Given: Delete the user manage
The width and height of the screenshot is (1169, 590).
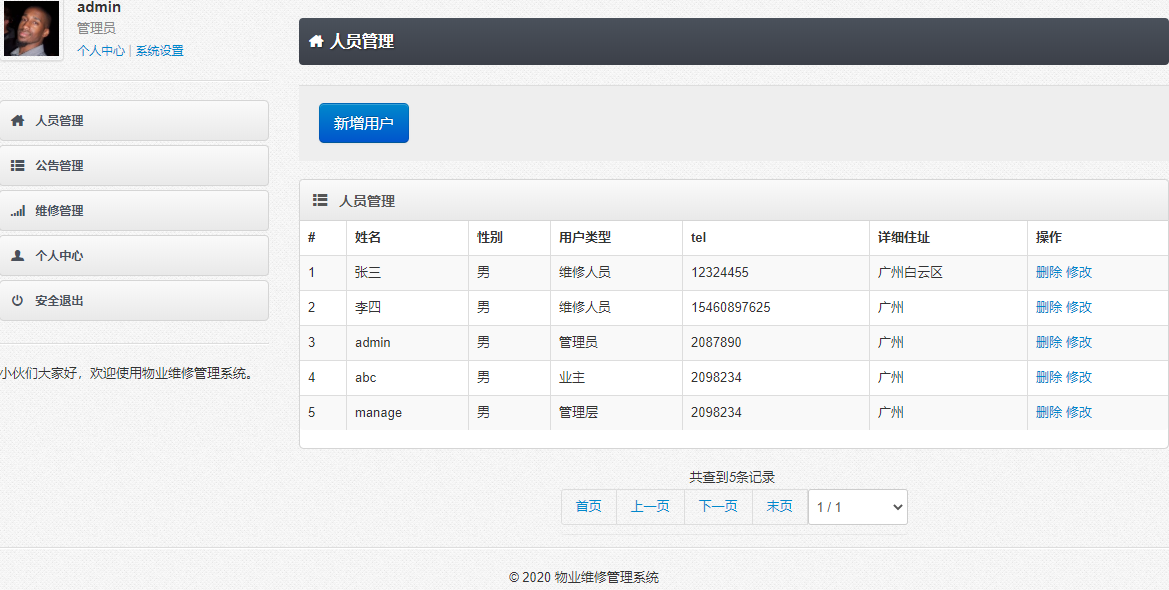Looking at the screenshot, I should pyautogui.click(x=1049, y=412).
